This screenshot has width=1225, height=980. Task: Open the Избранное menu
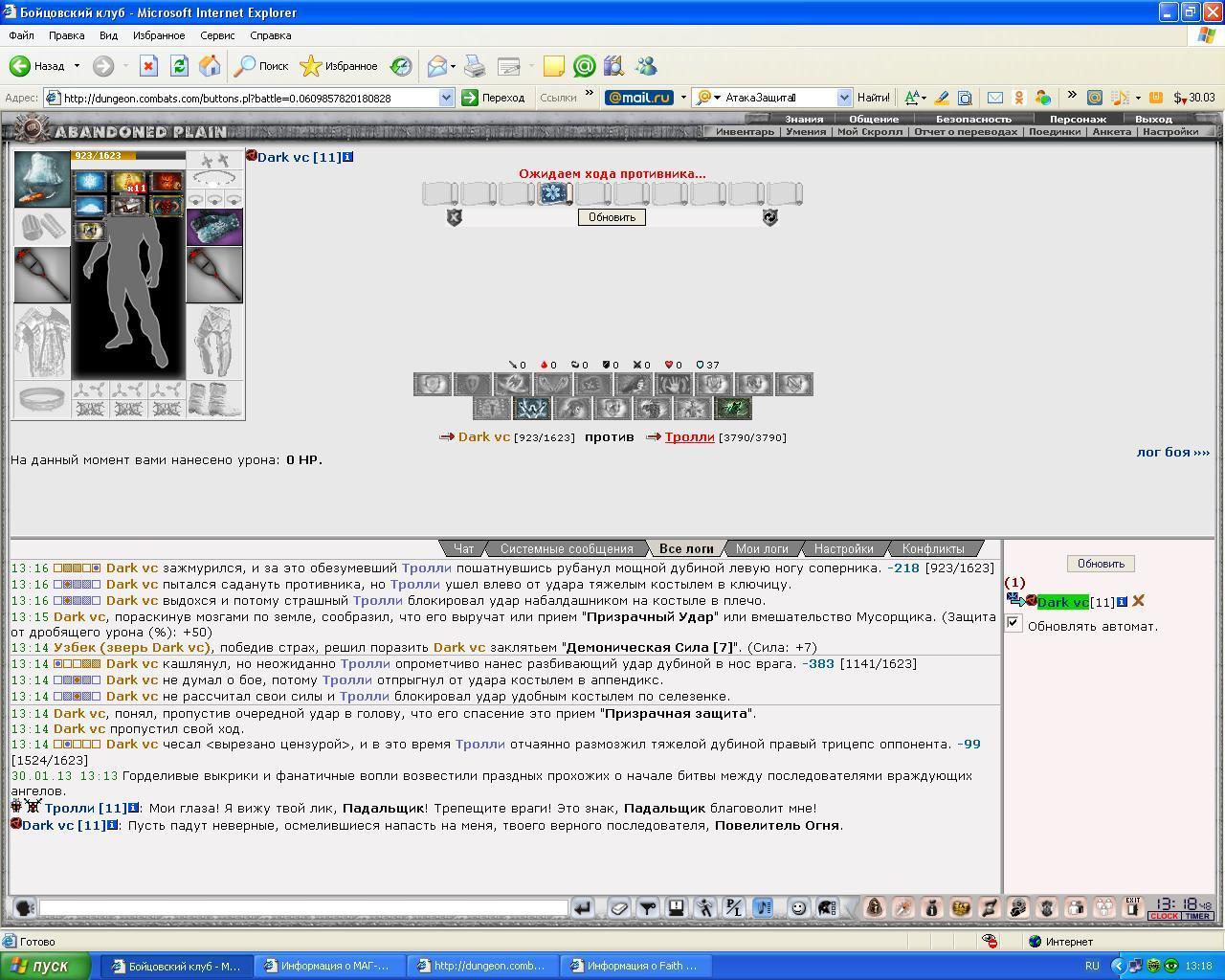(x=159, y=35)
